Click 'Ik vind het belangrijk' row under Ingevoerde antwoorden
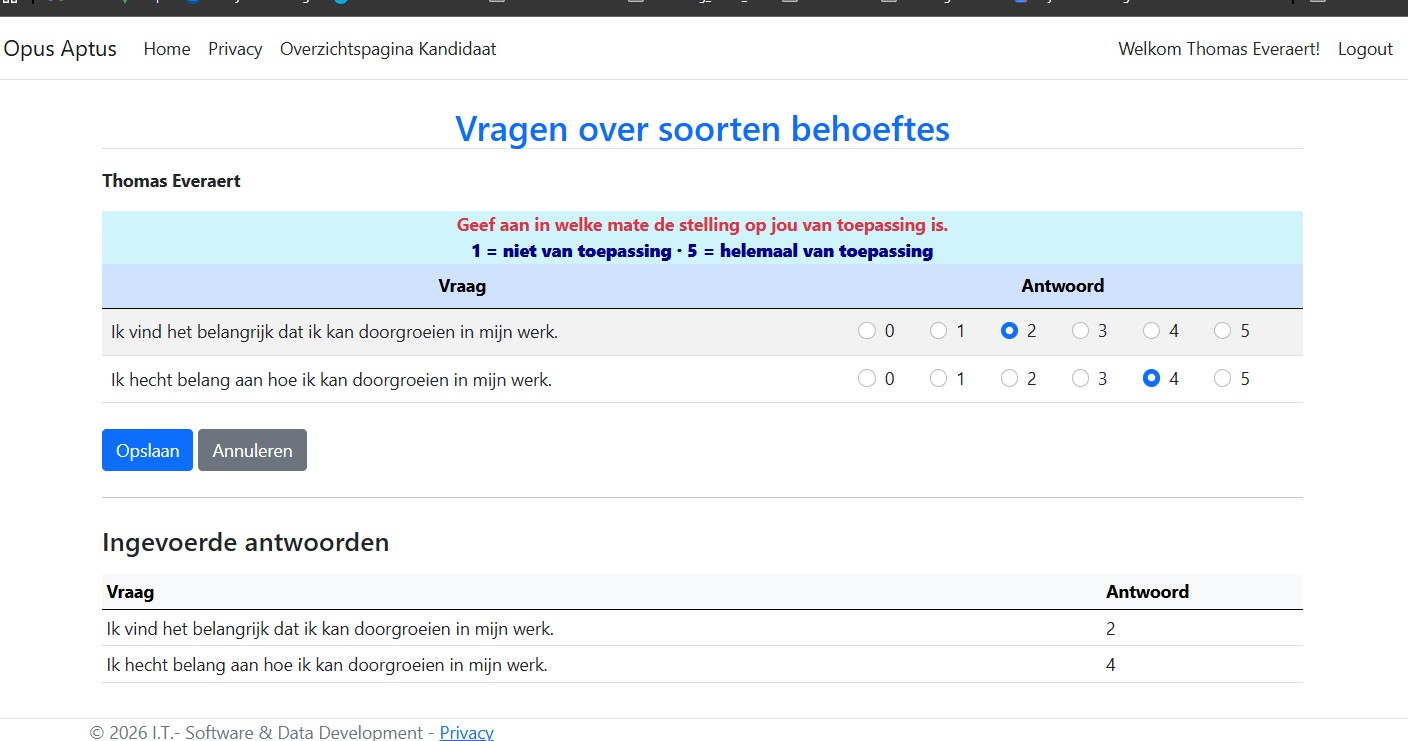Screen dimensions: 1408x741 [x=702, y=629]
